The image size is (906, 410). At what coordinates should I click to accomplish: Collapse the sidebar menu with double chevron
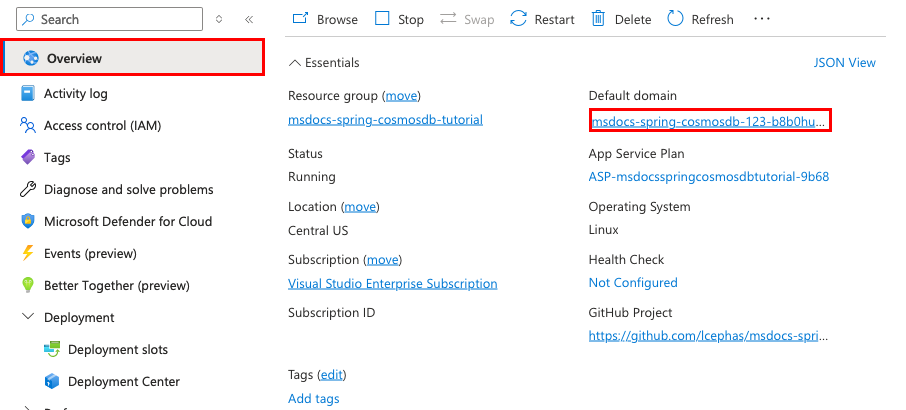tap(249, 19)
